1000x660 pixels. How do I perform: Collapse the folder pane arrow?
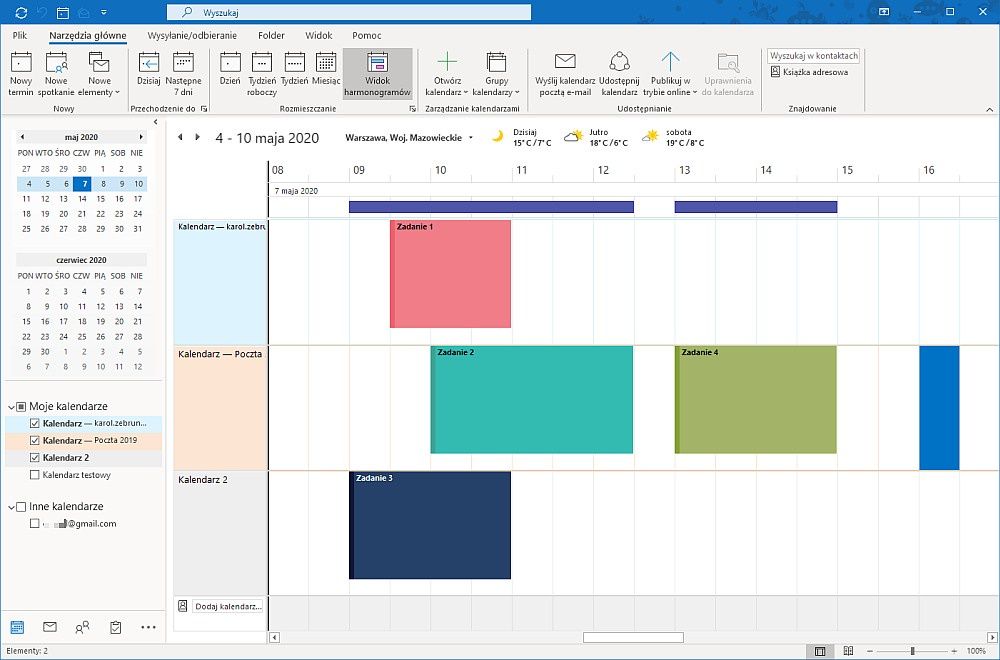click(156, 122)
